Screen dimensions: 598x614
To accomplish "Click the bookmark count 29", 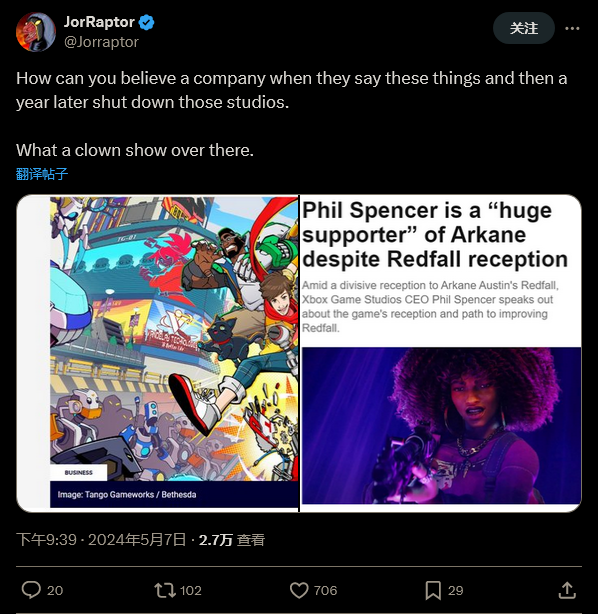I will coord(455,591).
